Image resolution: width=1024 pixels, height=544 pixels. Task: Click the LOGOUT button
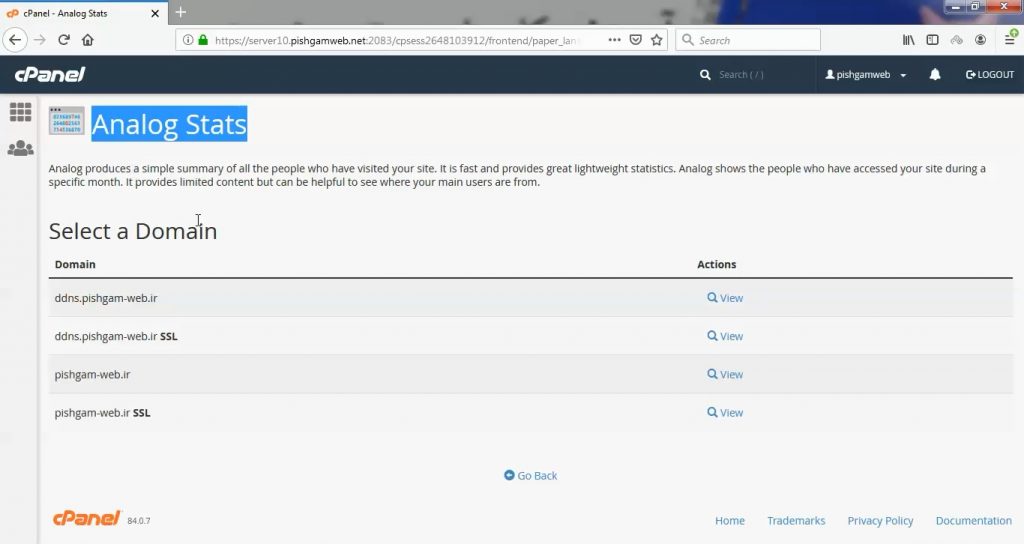989,74
